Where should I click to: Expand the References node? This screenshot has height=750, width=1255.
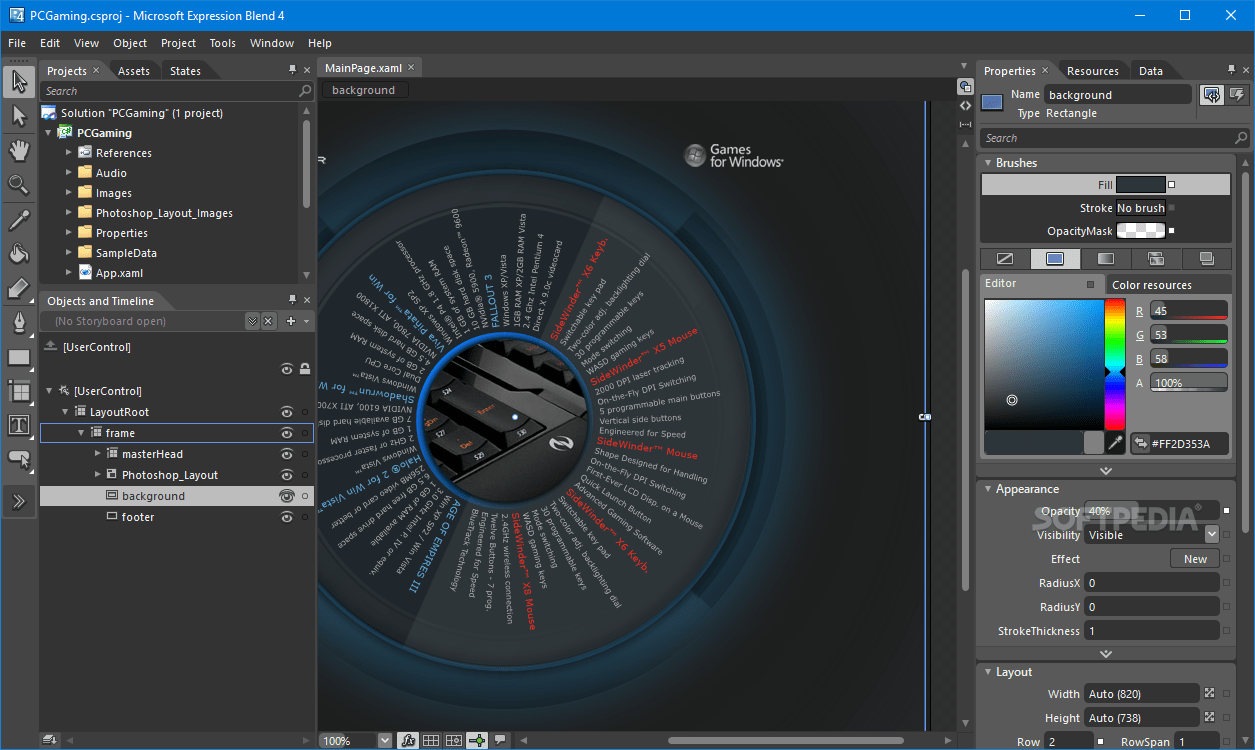tap(69, 153)
